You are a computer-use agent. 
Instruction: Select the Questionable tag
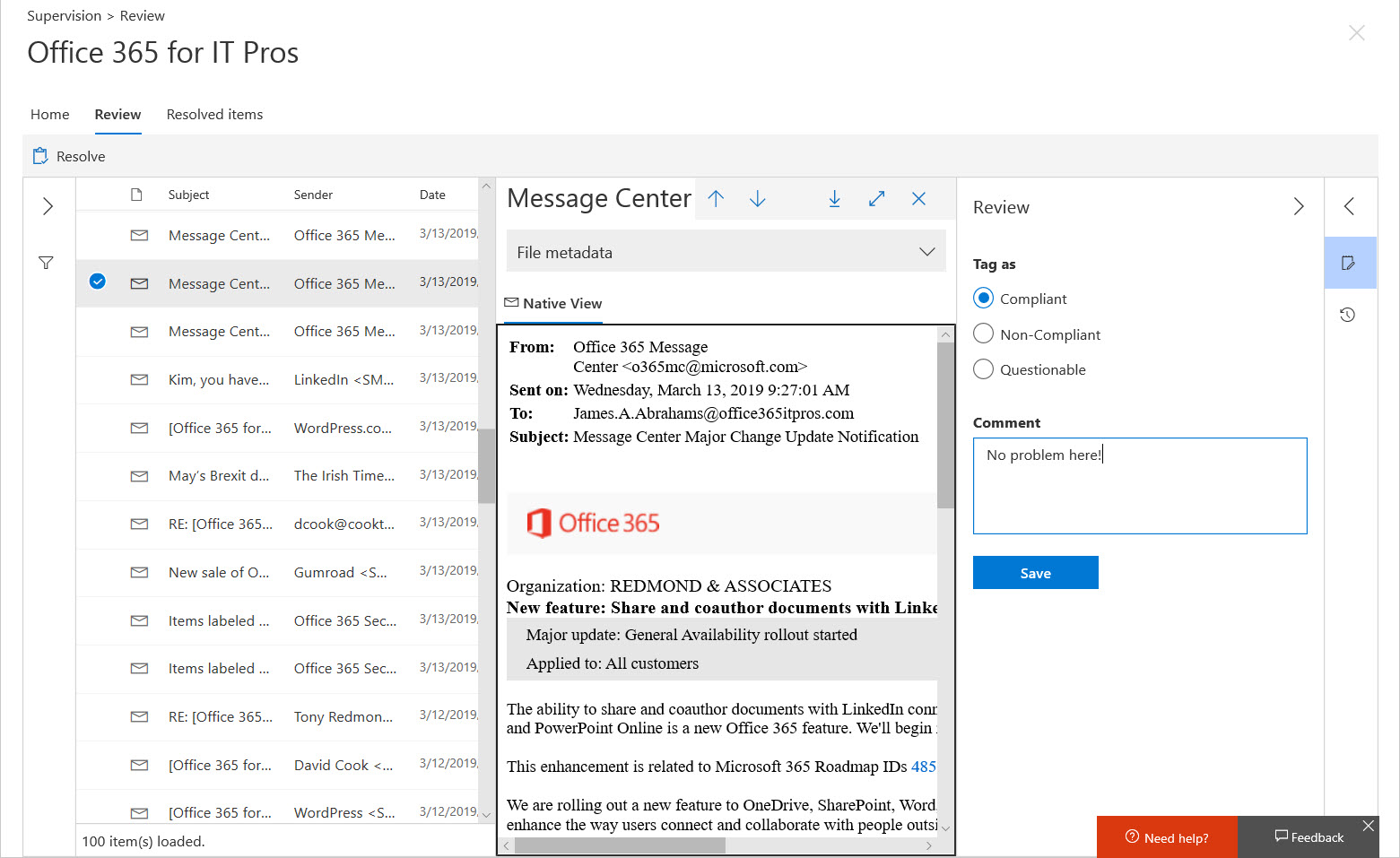tap(983, 368)
